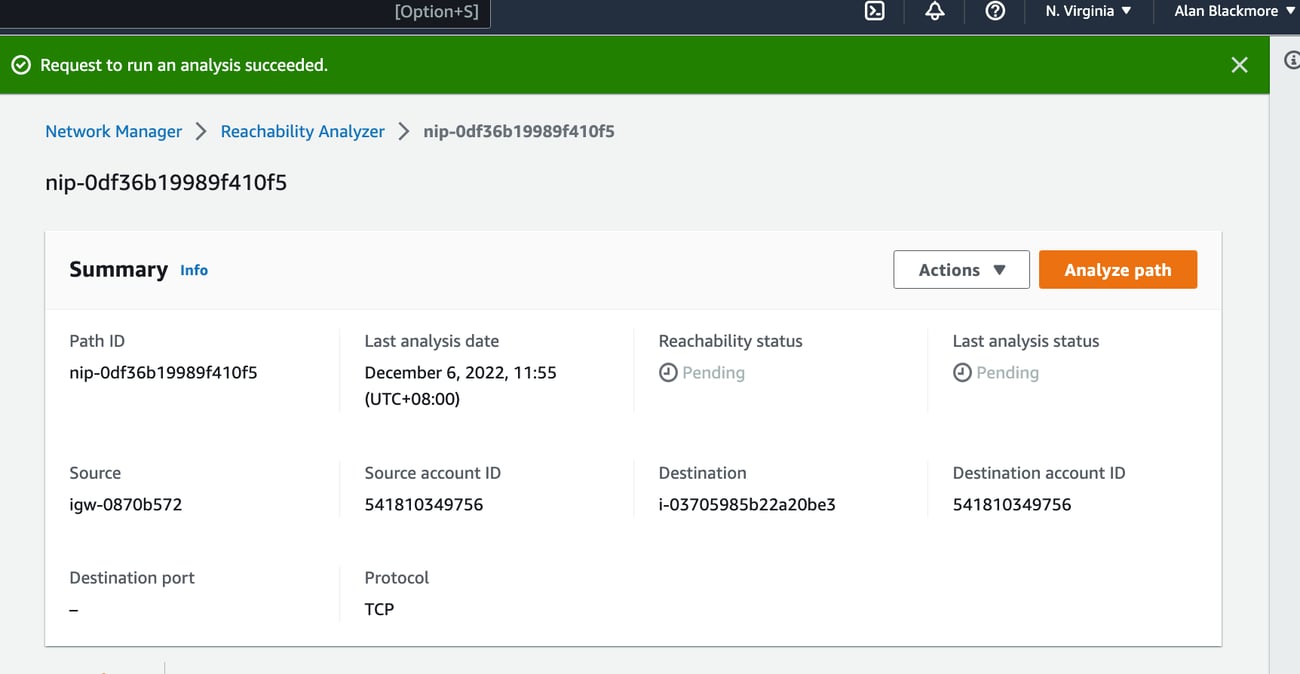Dismiss the analysis succeeded banner
The image size is (1300, 674).
[1239, 63]
